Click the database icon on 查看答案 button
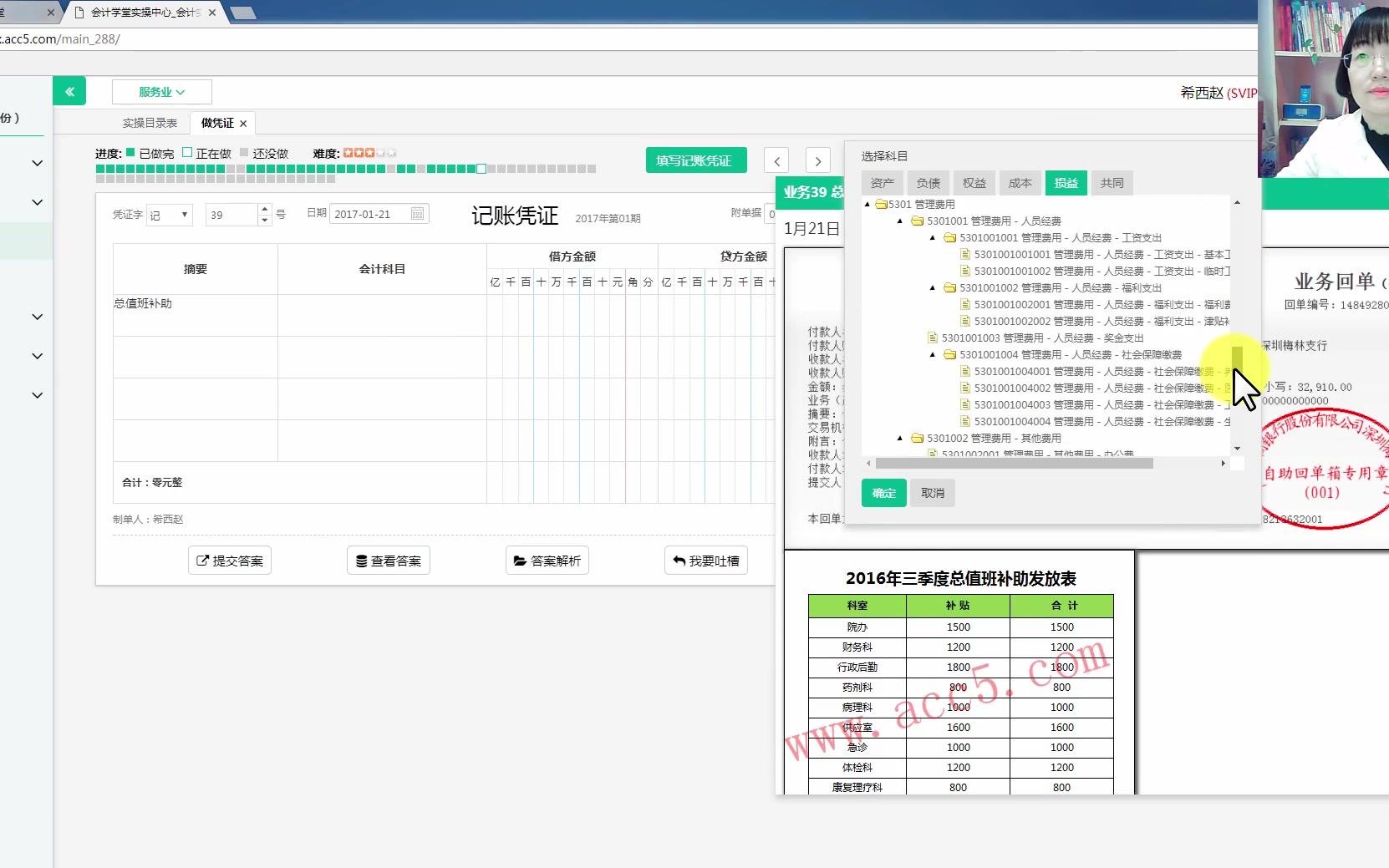The width and height of the screenshot is (1389, 868). 360,560
